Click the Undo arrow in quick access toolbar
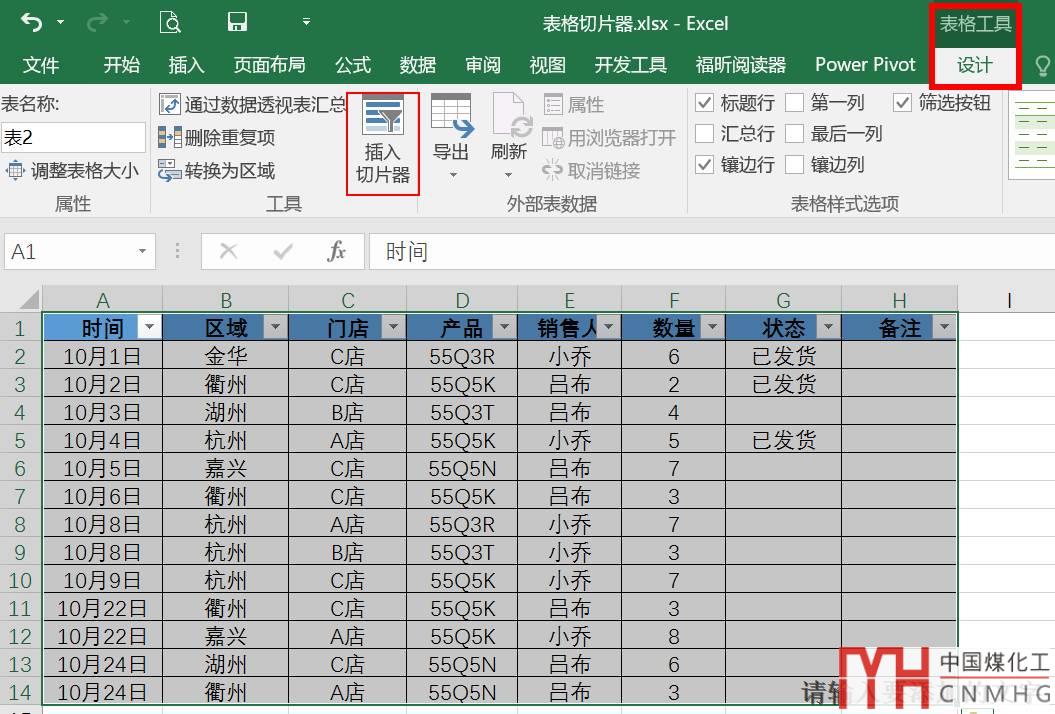 (32, 22)
